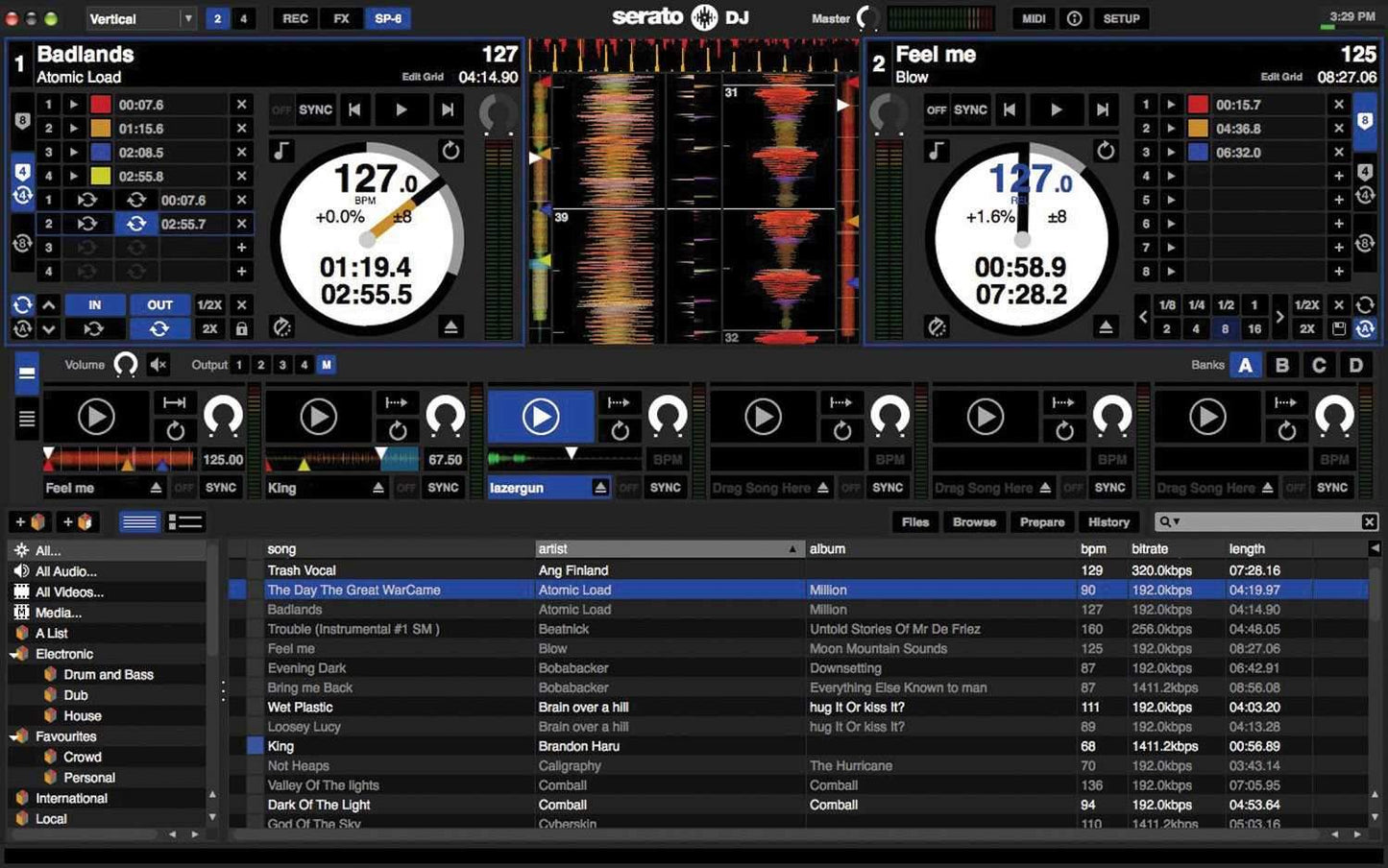Image resolution: width=1388 pixels, height=868 pixels.
Task: Eject the track from deck 2
Action: [x=1105, y=326]
